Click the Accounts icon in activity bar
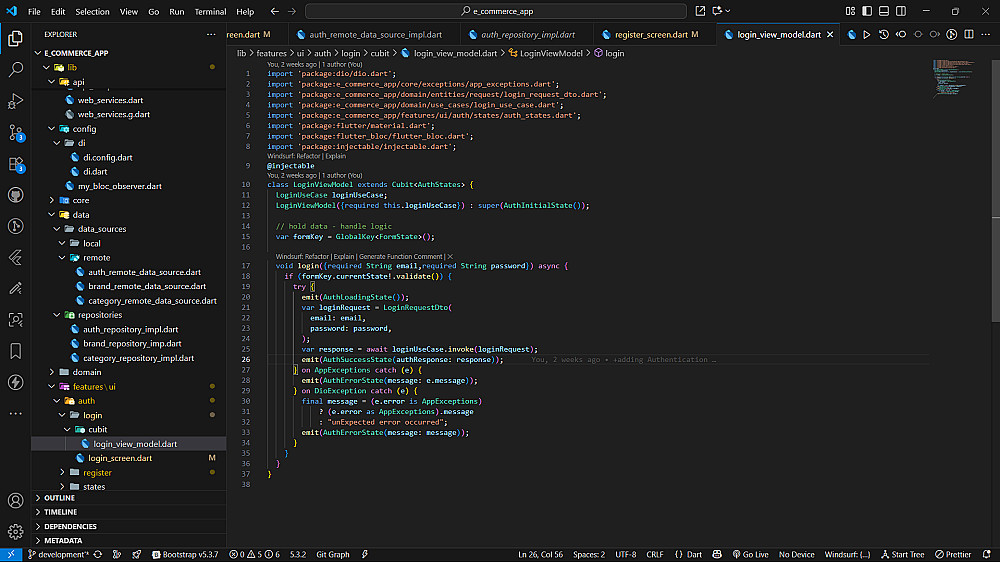 16,500
